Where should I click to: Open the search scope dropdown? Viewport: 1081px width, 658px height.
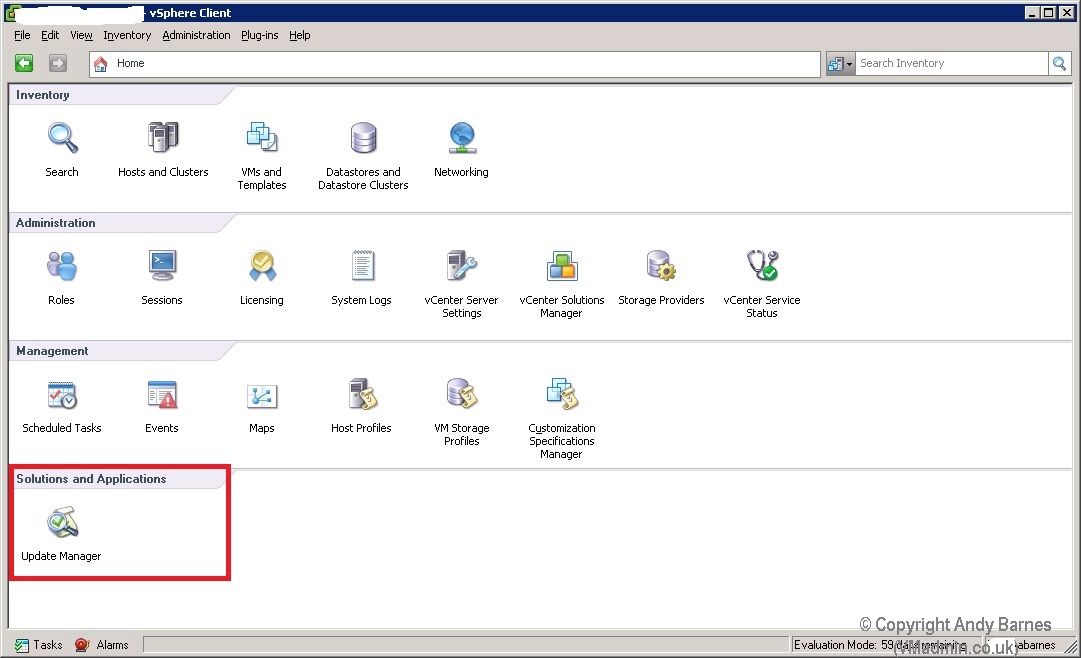coord(840,63)
